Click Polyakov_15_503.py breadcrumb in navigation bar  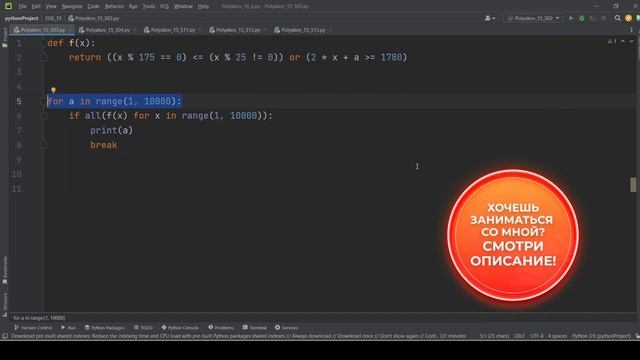click(94, 18)
